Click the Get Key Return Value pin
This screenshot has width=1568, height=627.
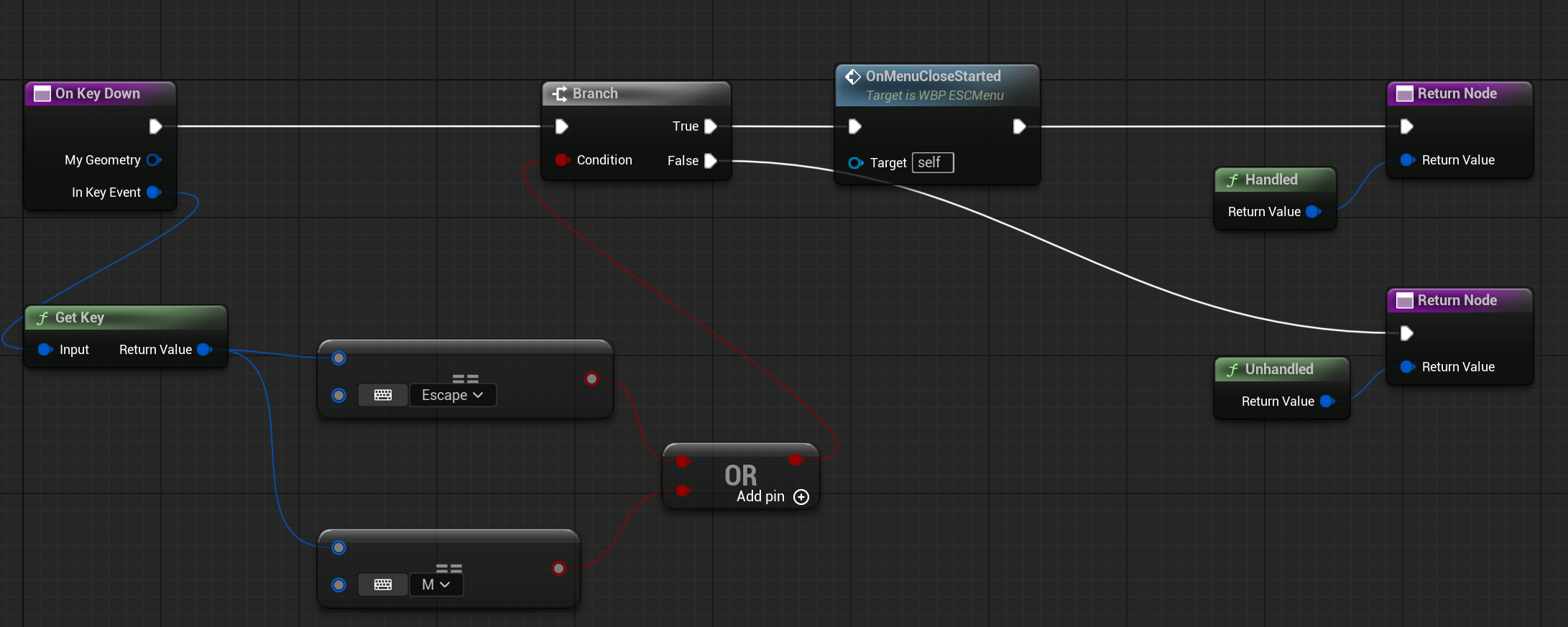tap(204, 350)
